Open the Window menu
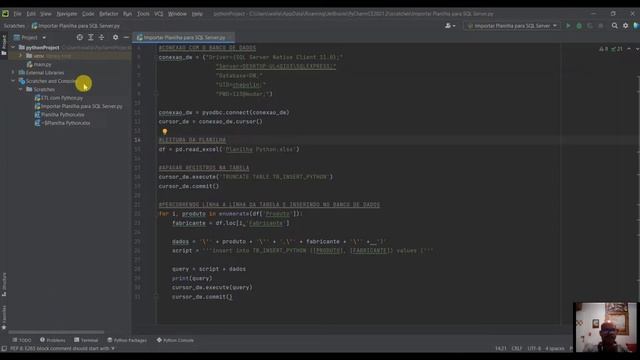This screenshot has width=640, height=360. pos(177,13)
